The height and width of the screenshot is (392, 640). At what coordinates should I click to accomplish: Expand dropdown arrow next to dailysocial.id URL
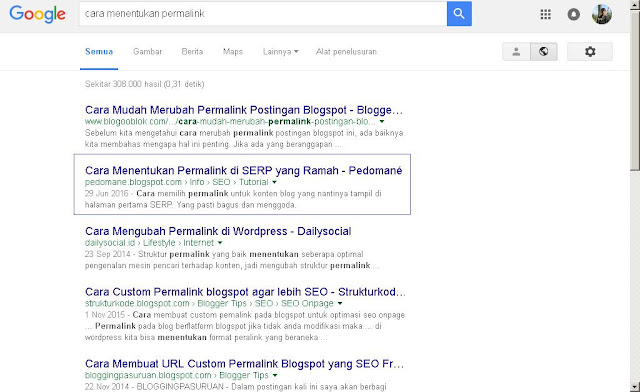click(220, 243)
